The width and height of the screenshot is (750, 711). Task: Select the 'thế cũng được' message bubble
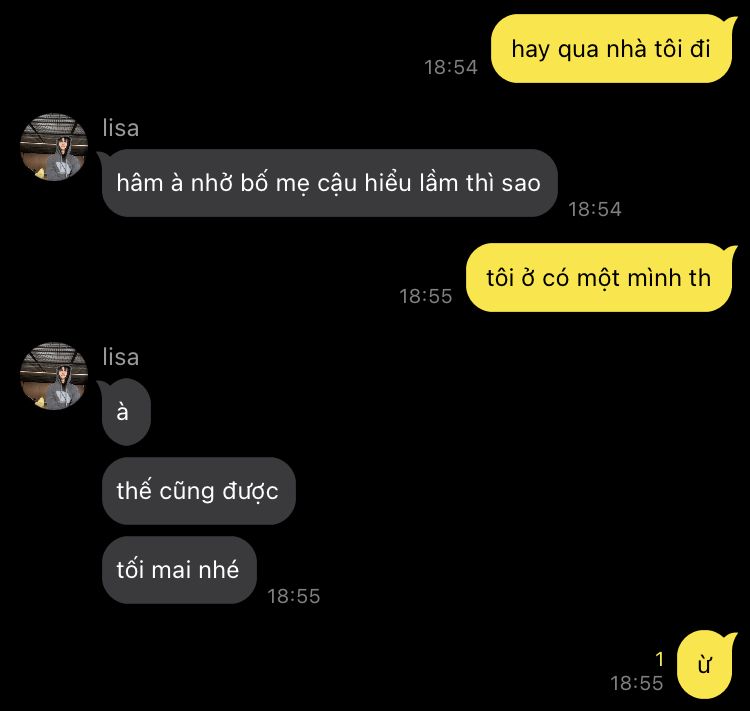point(199,491)
